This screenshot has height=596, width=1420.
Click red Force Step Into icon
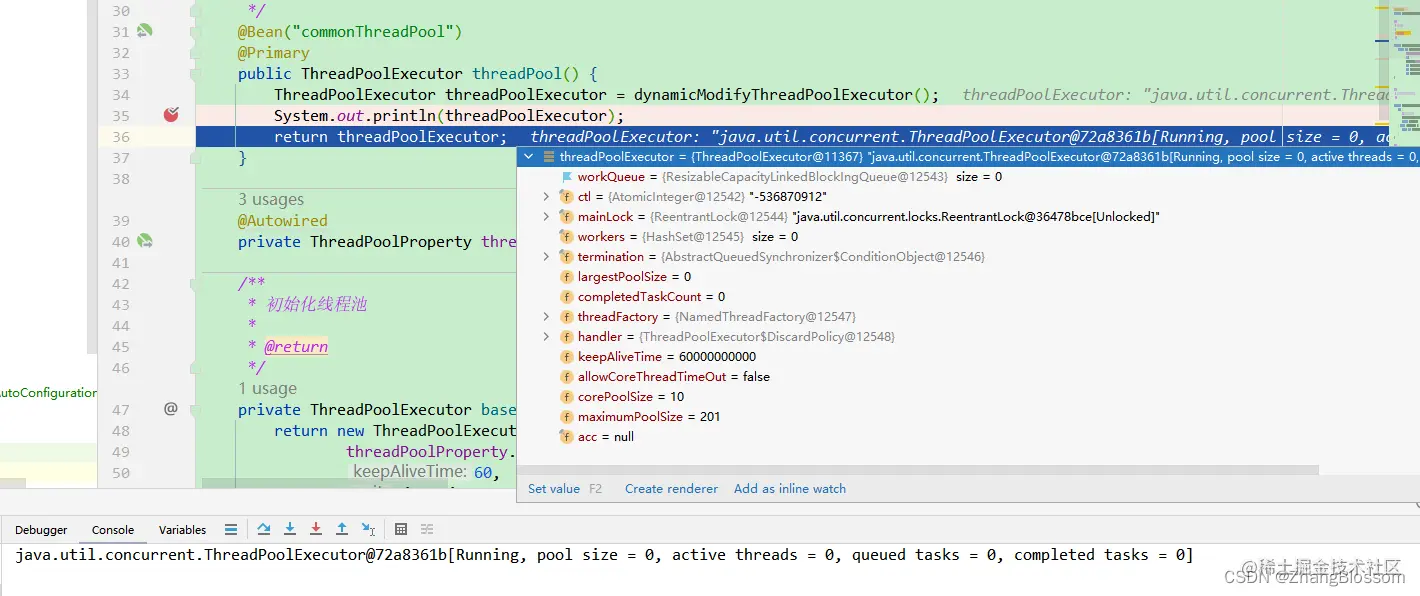click(x=316, y=529)
